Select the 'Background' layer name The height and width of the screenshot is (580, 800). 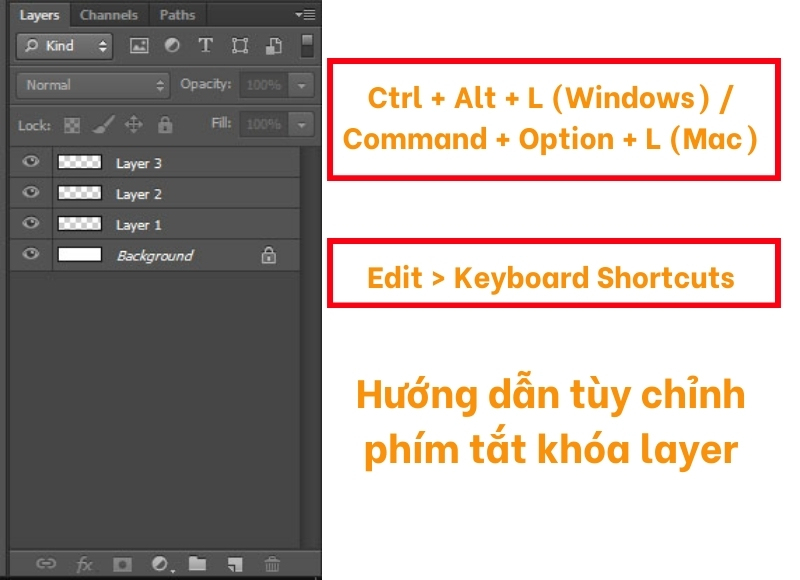pos(155,256)
